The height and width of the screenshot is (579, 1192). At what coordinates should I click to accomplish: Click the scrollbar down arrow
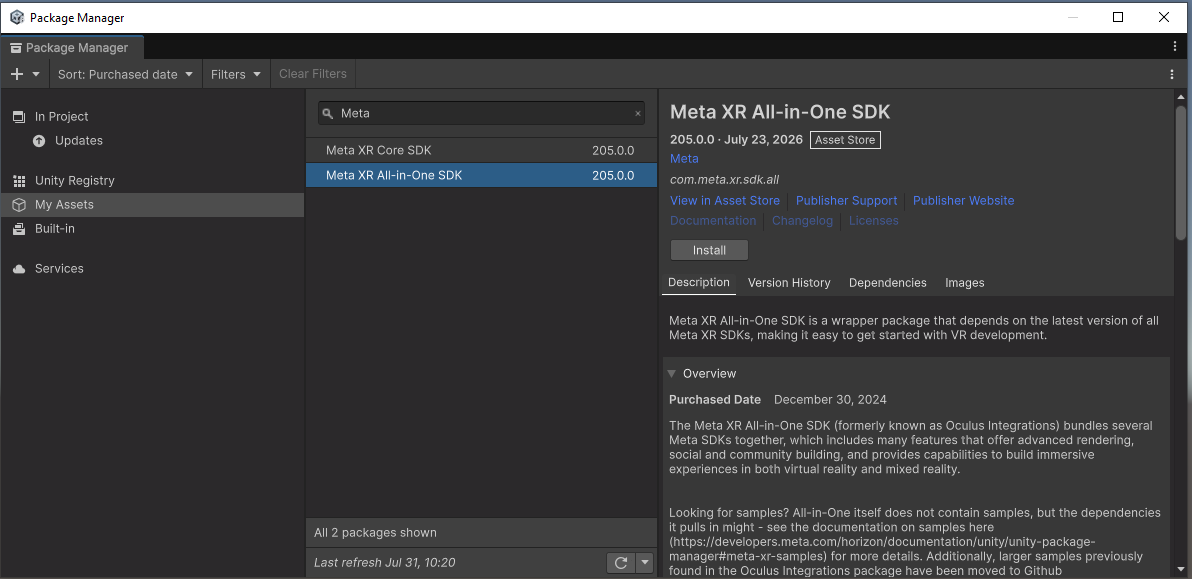[1181, 569]
